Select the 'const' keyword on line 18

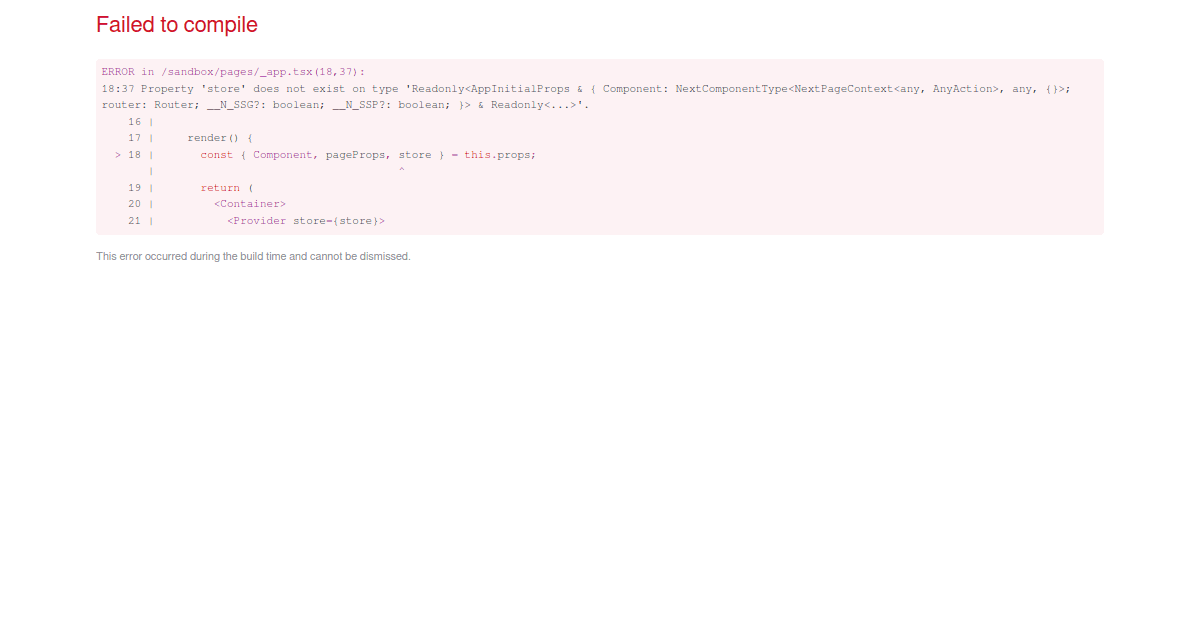click(x=217, y=154)
